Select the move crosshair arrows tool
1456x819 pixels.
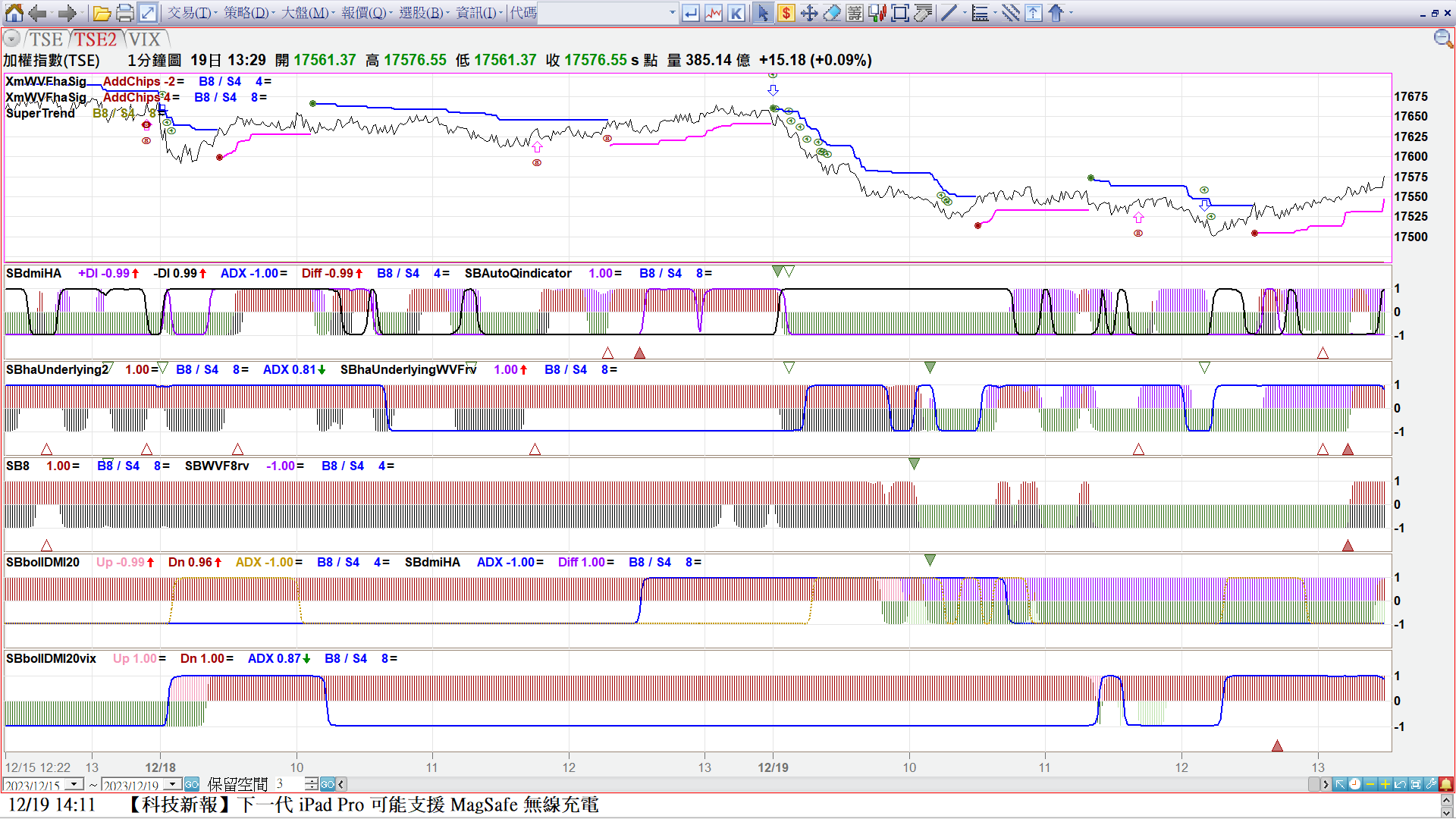tap(809, 13)
